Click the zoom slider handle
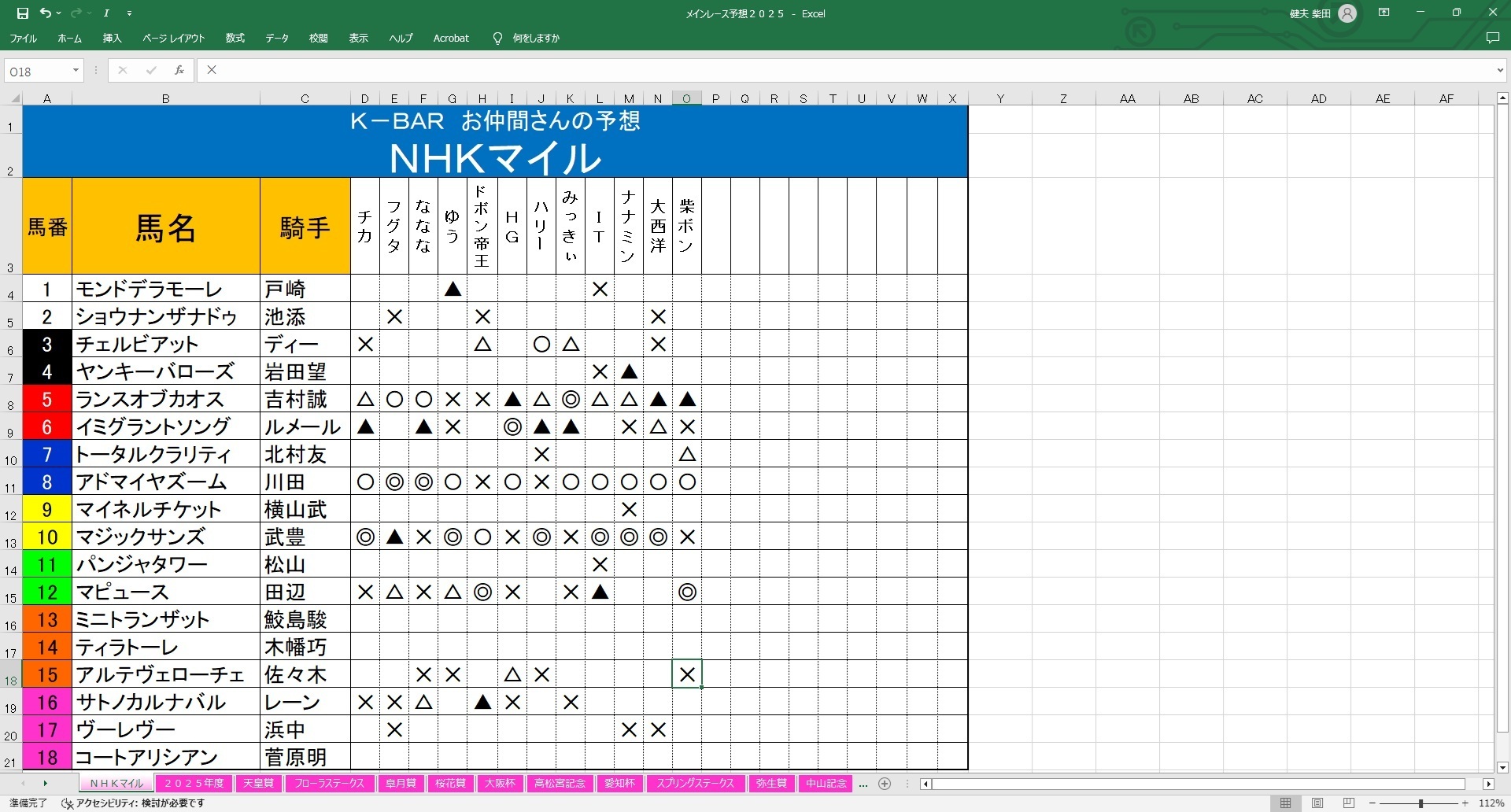1511x812 pixels. click(x=1420, y=803)
